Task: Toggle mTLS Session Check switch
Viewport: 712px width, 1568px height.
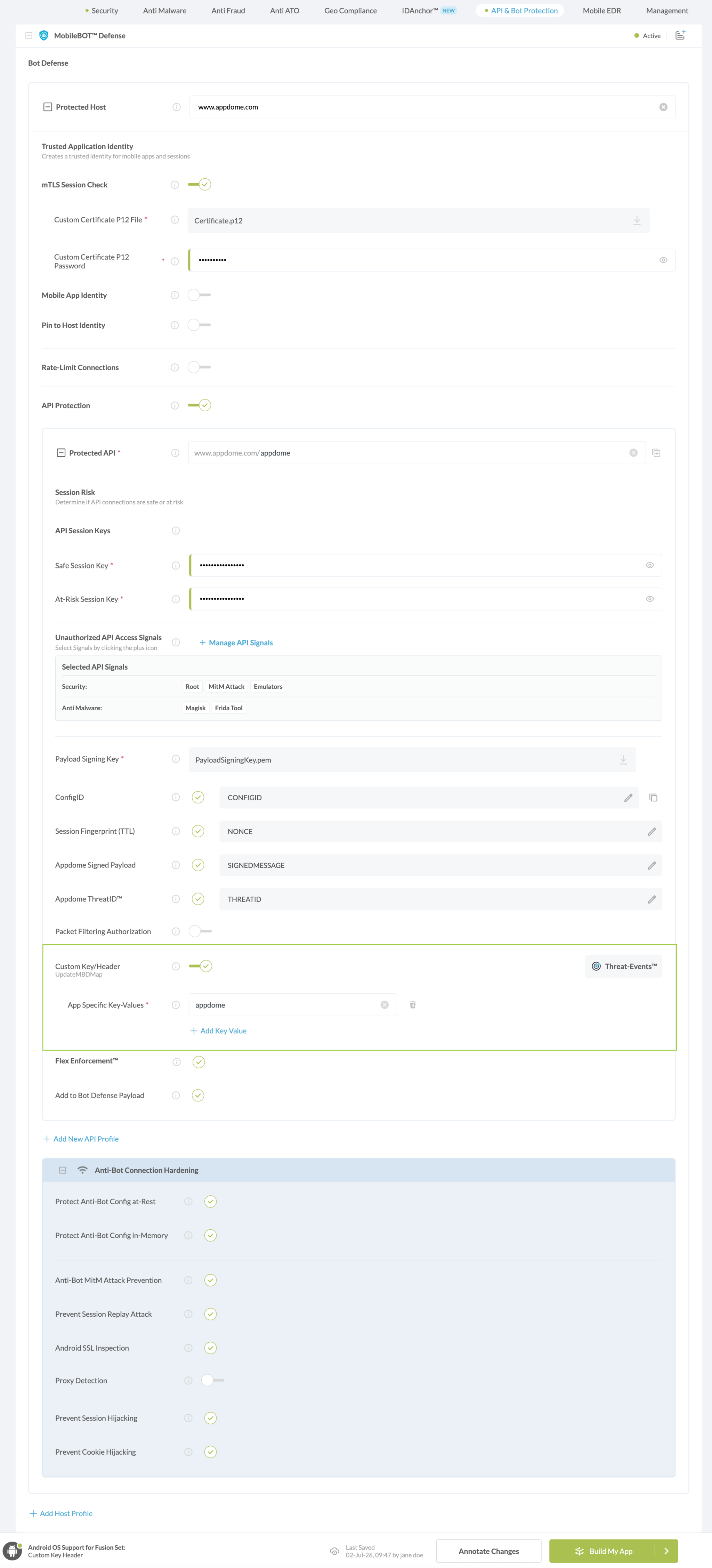Action: click(x=200, y=184)
